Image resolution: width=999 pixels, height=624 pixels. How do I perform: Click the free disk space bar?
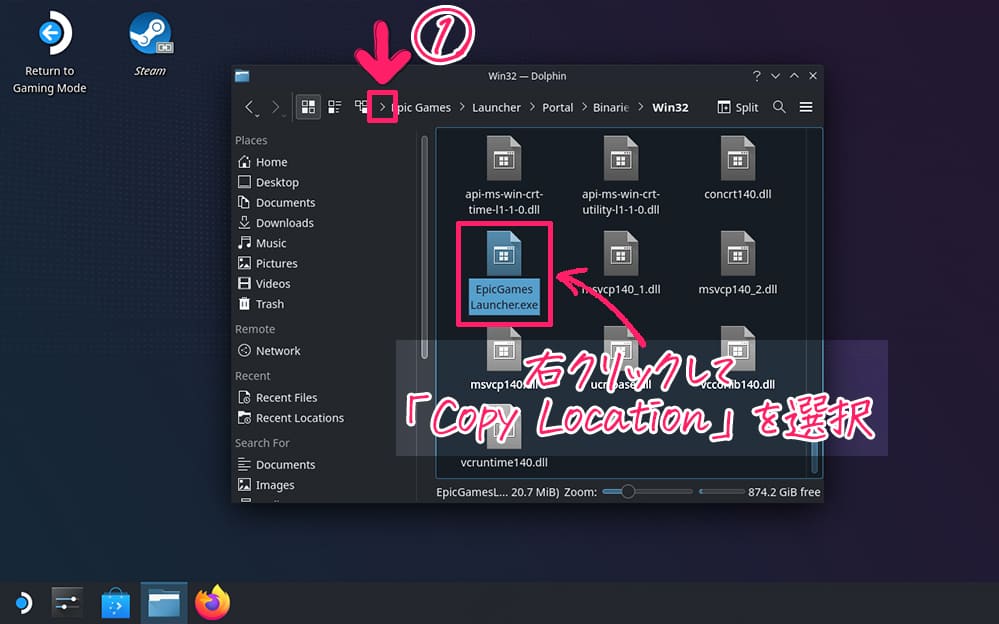point(721,492)
